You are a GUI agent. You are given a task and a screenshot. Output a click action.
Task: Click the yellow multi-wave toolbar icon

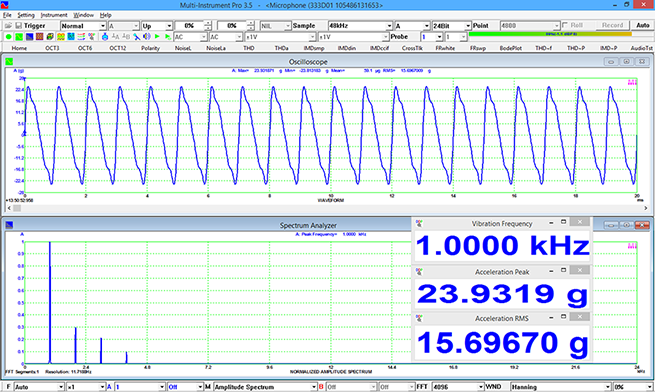click(x=61, y=37)
